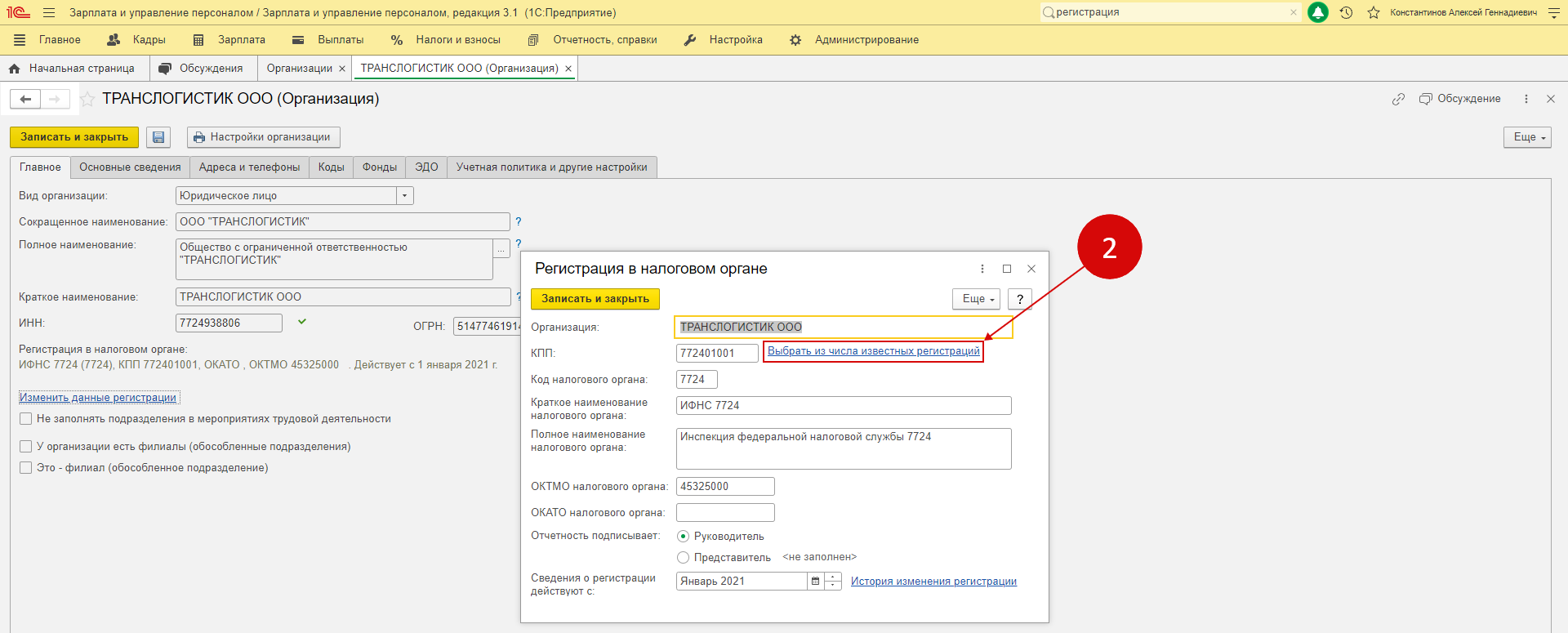This screenshot has height=633, width=1568.
Task: Maximize the registration dialog
Action: [x=1007, y=269]
